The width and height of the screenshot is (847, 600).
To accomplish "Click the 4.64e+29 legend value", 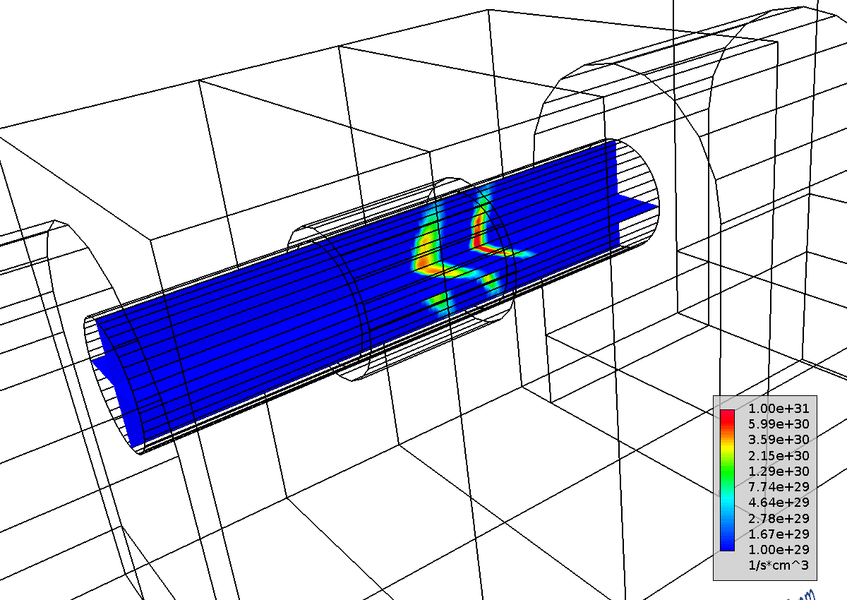I will 778,502.
